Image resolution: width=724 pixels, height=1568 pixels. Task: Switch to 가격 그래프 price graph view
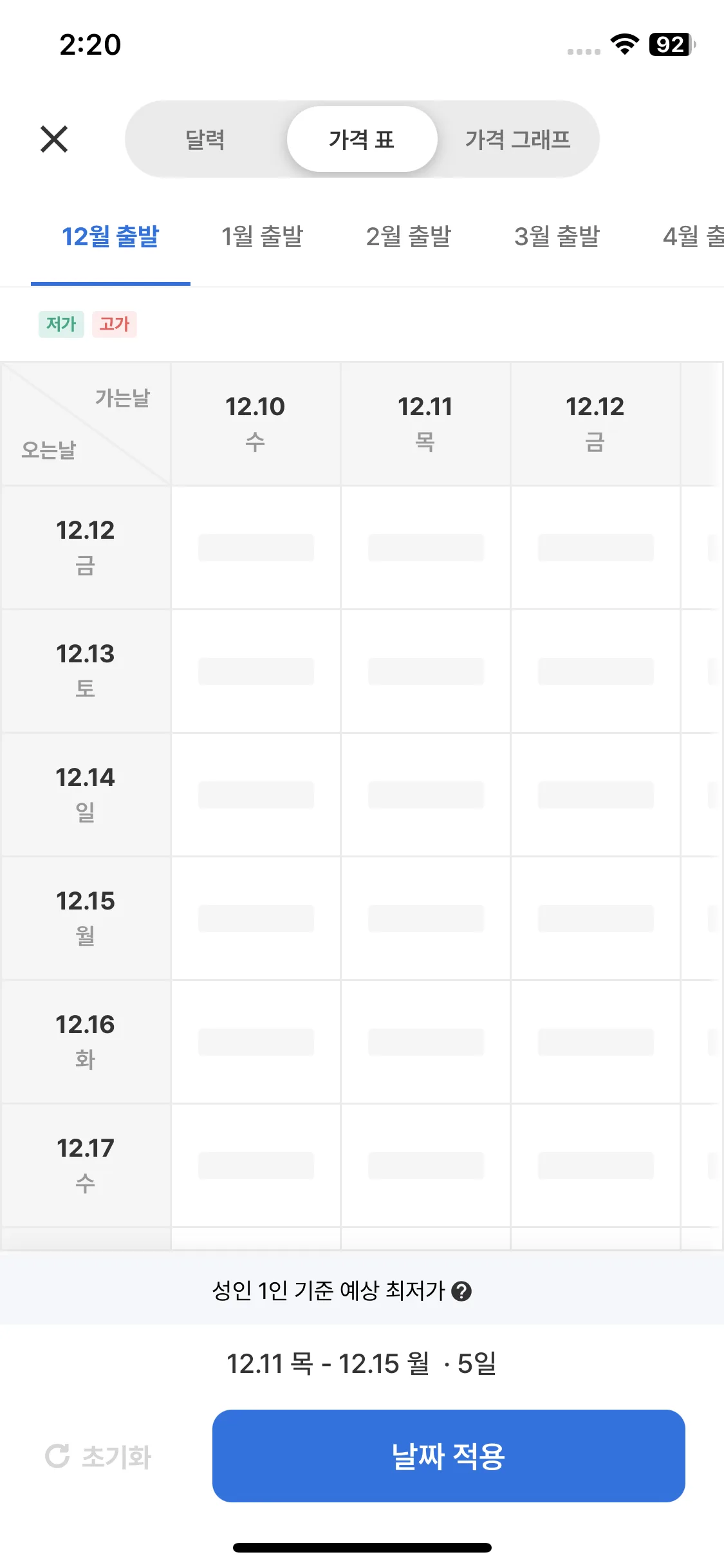pyautogui.click(x=517, y=139)
